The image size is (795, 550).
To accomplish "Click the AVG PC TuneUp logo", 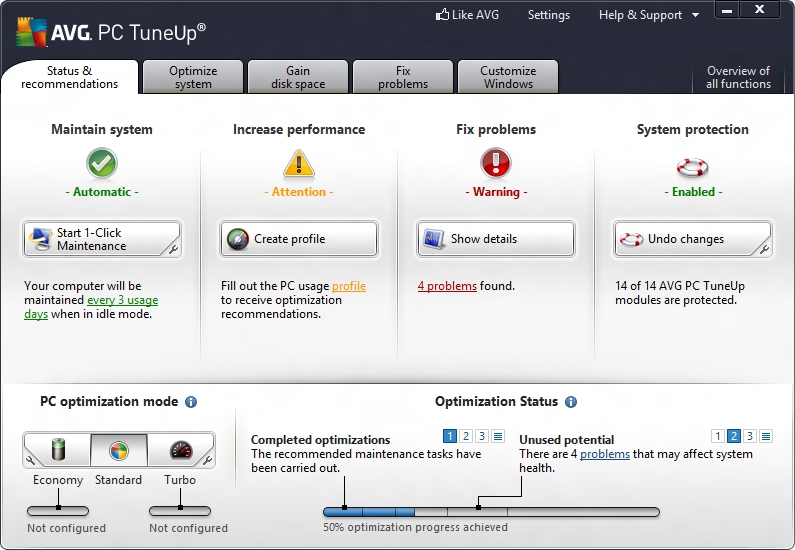I will [x=111, y=31].
